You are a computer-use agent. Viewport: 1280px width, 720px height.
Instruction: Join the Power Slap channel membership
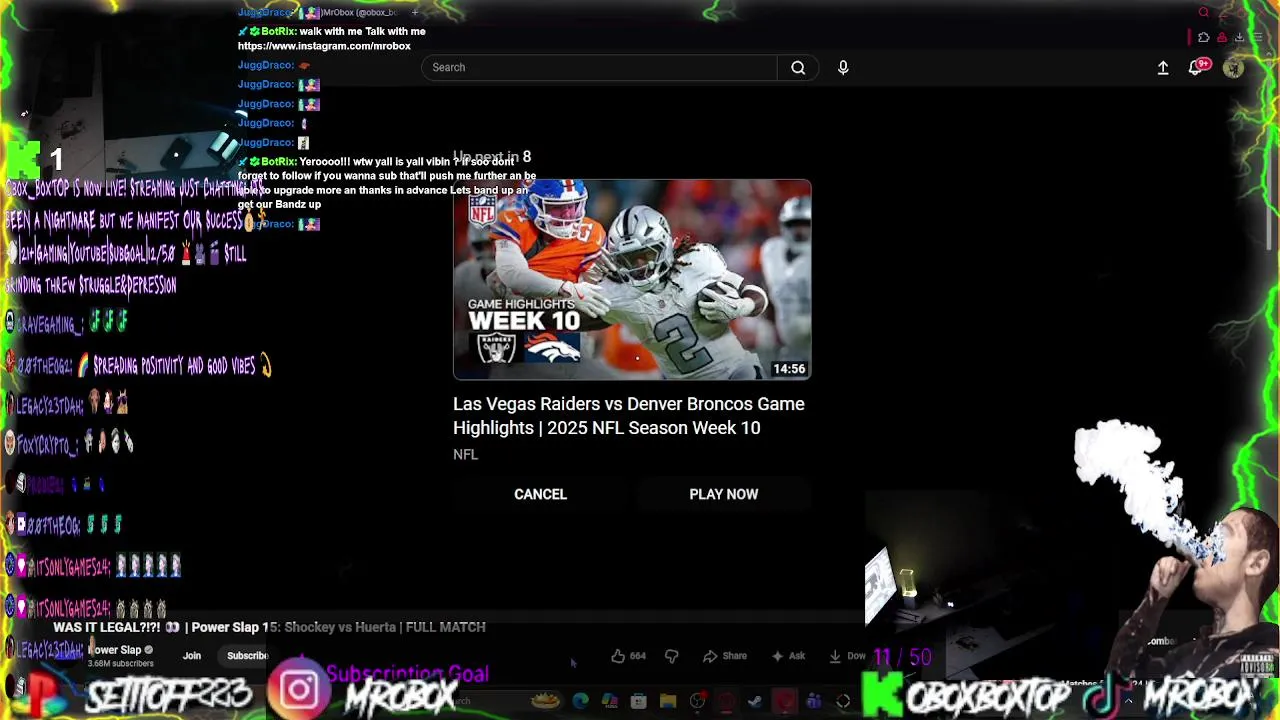[192, 656]
